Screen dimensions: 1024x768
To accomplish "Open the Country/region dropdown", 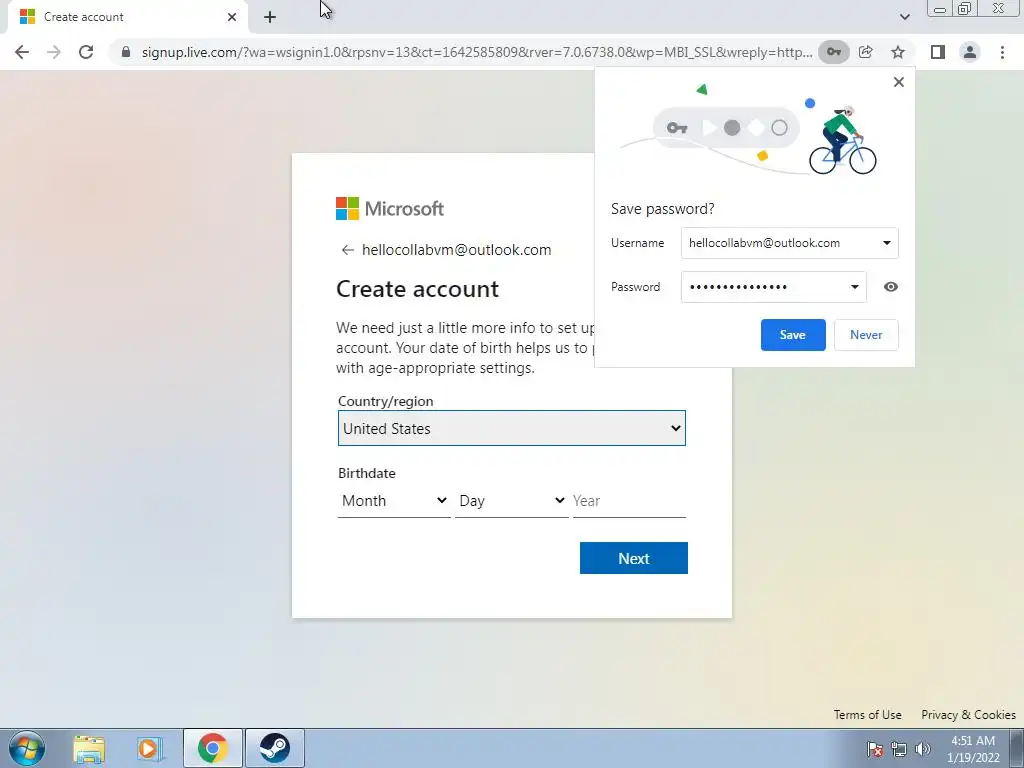I will point(511,428).
